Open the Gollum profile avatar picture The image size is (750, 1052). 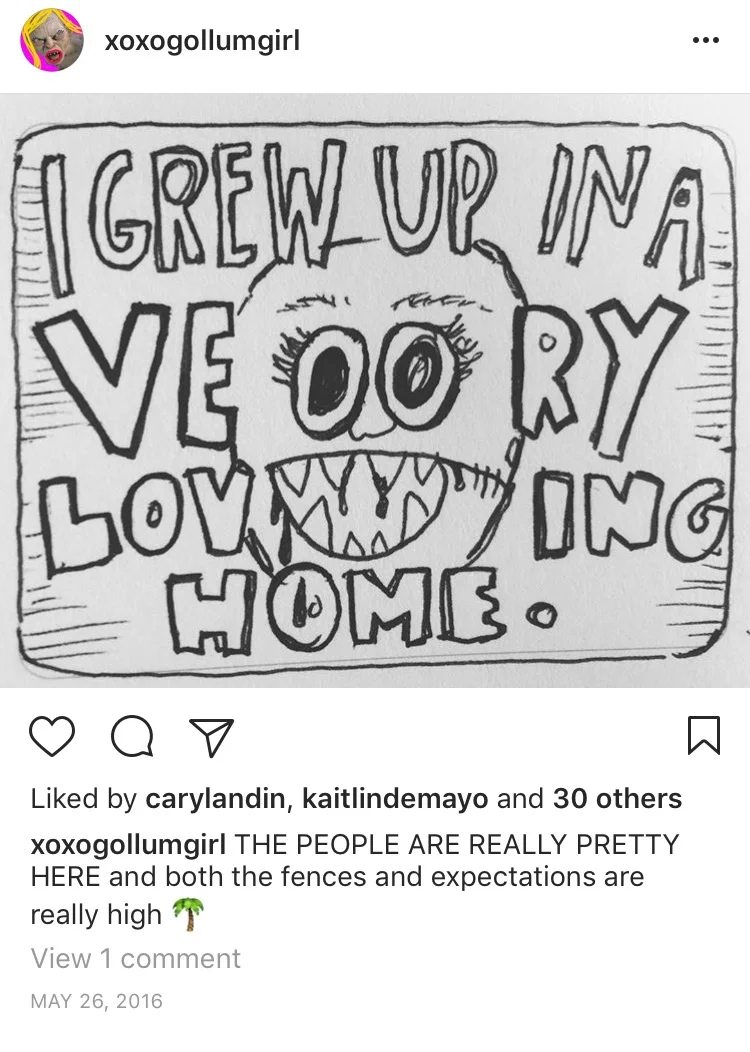tap(52, 40)
